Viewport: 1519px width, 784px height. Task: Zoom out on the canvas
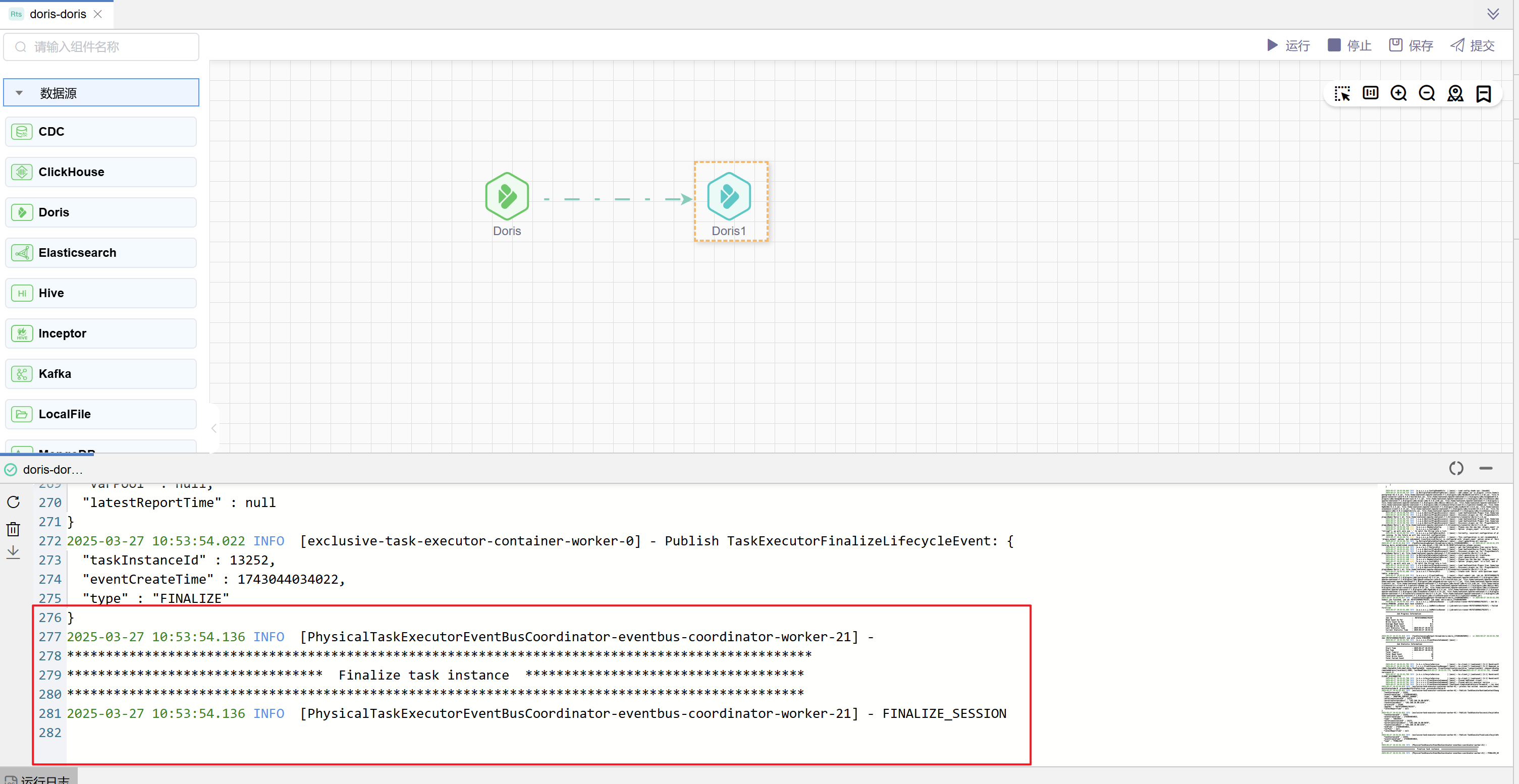[1427, 93]
